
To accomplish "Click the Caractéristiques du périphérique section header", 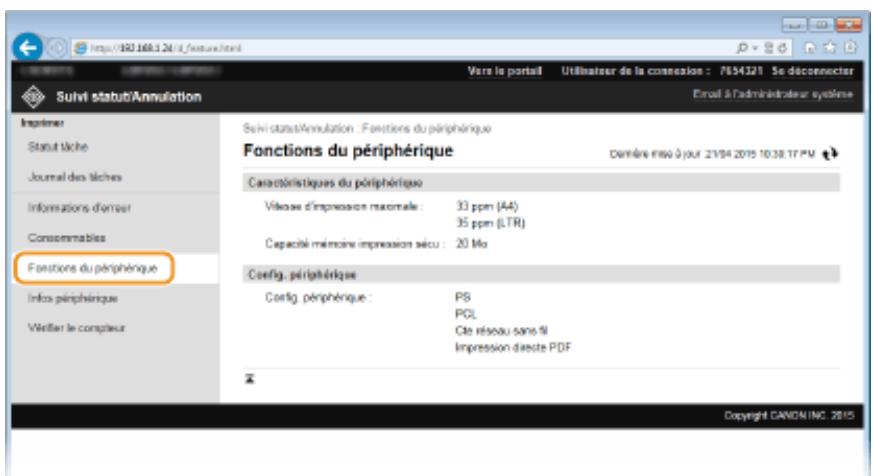I will coord(541,183).
